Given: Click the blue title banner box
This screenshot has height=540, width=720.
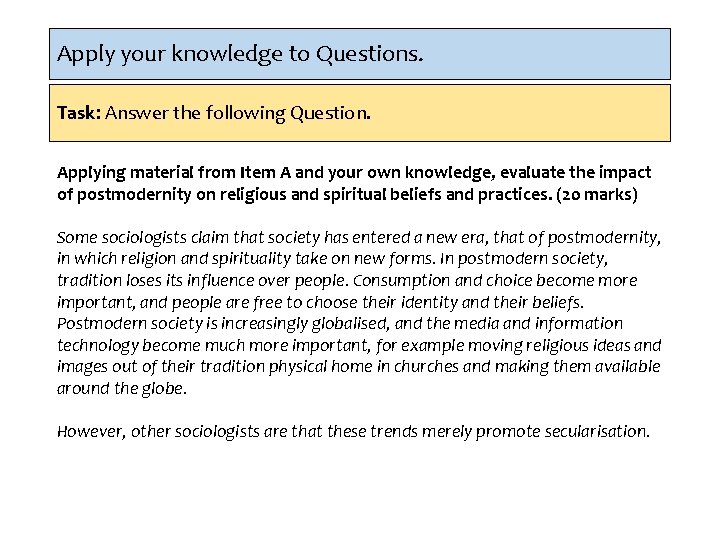Looking at the screenshot, I should (x=360, y=54).
